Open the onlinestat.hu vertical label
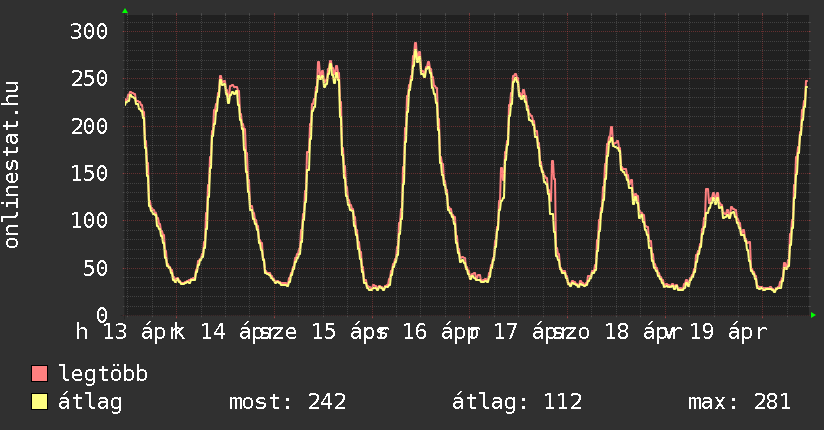The height and width of the screenshot is (430, 824). pos(12,166)
